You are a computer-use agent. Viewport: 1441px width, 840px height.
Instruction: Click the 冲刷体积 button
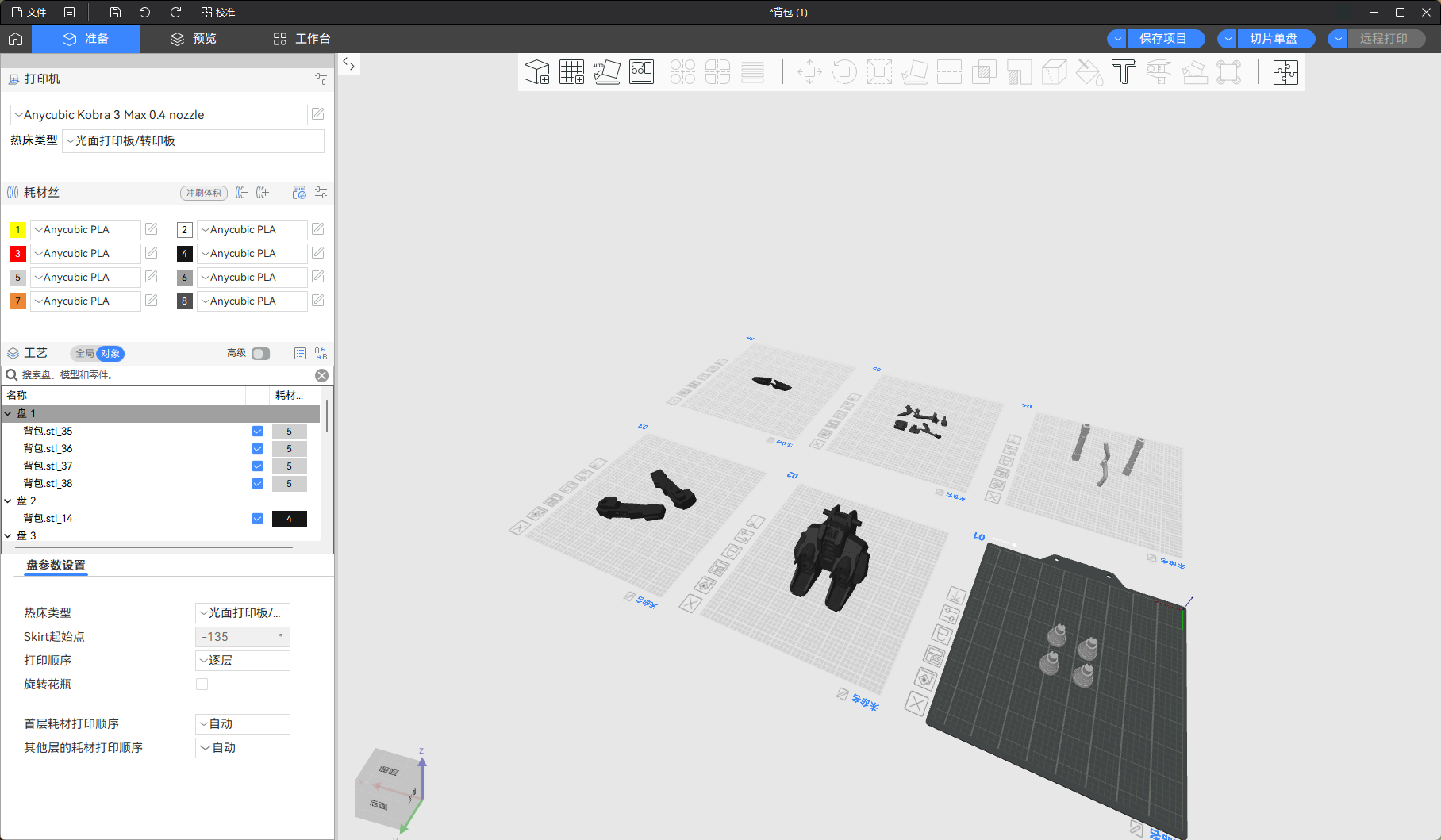[x=204, y=193]
